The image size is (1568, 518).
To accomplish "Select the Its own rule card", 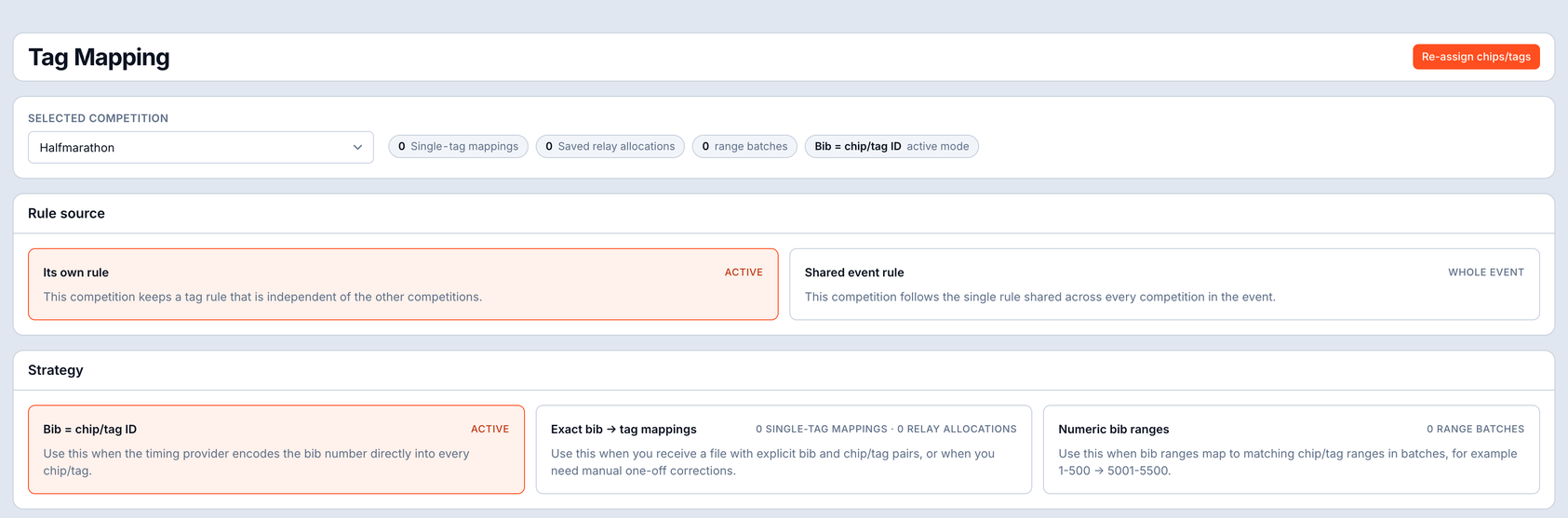I will coord(403,285).
